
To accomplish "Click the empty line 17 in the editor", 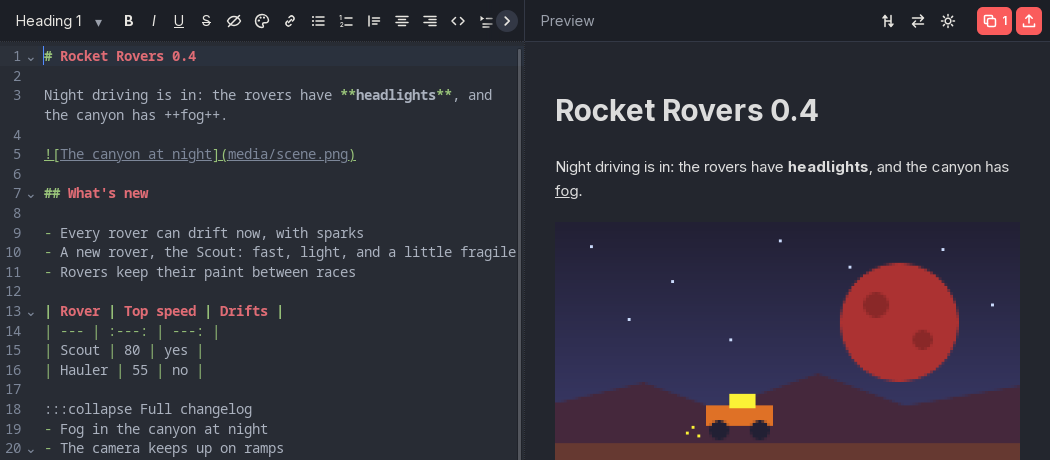I will 281,390.
